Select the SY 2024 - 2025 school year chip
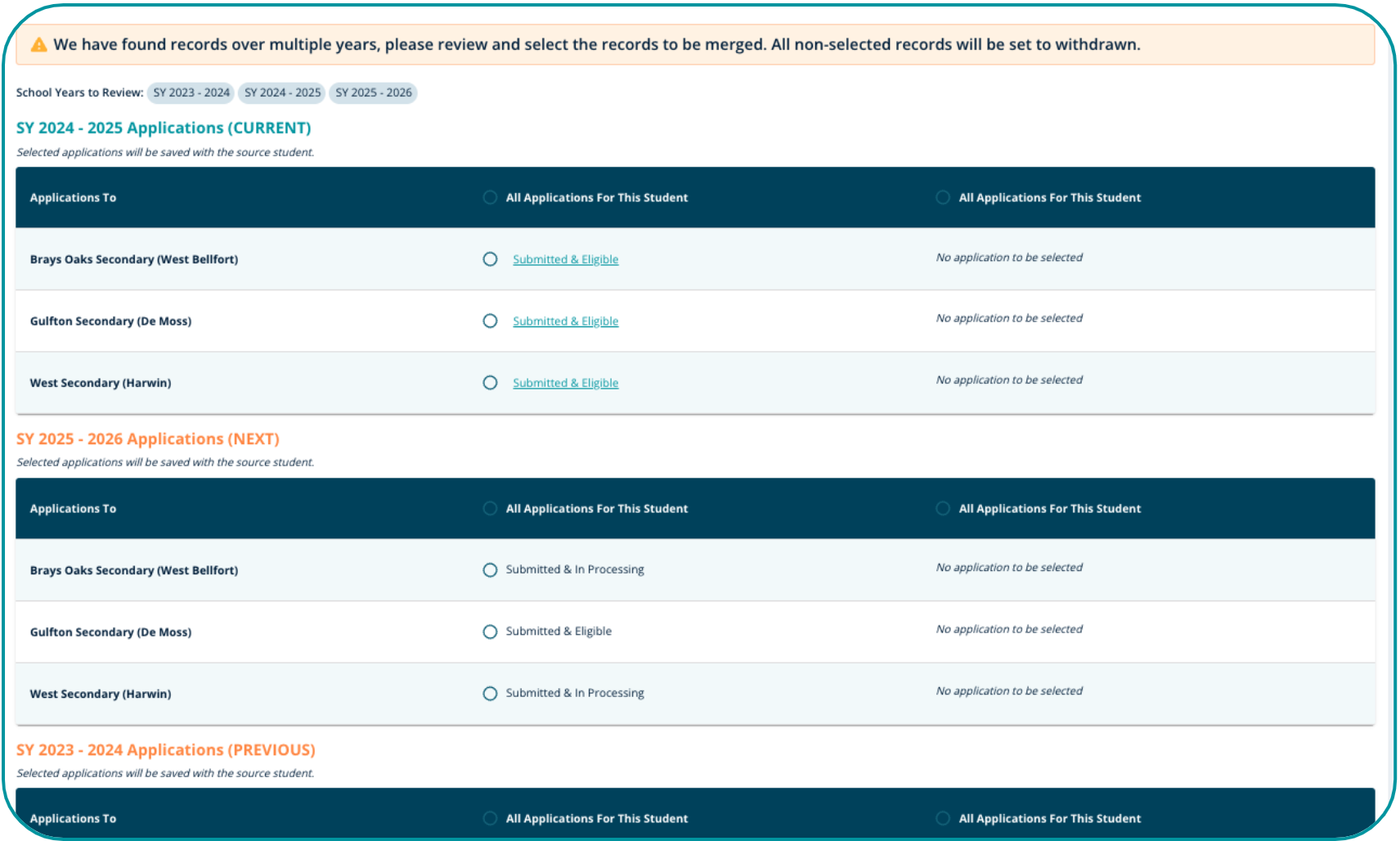 click(282, 92)
